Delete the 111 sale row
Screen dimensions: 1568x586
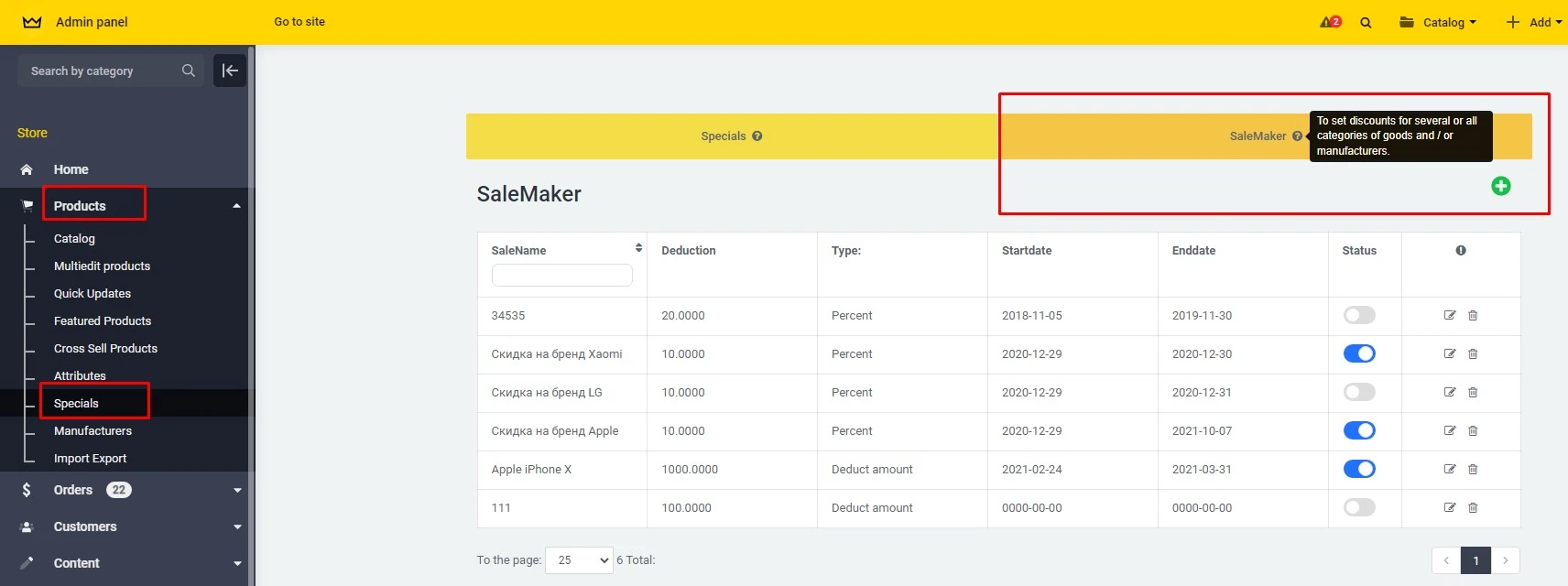coord(1473,507)
